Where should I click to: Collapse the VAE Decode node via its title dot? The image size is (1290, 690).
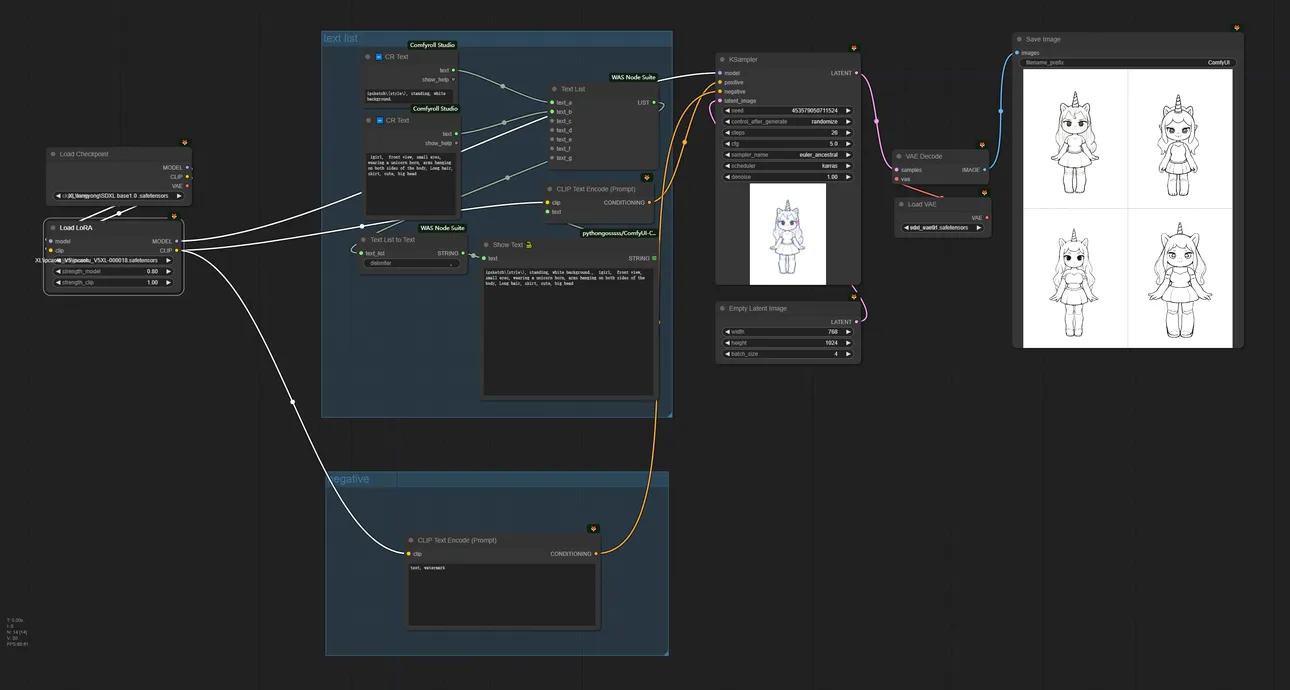899,157
